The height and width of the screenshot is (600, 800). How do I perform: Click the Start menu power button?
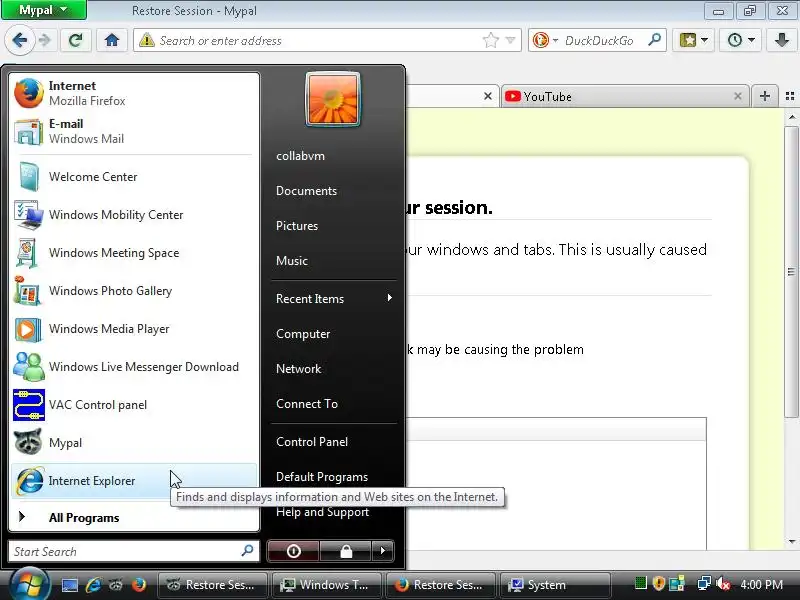293,551
